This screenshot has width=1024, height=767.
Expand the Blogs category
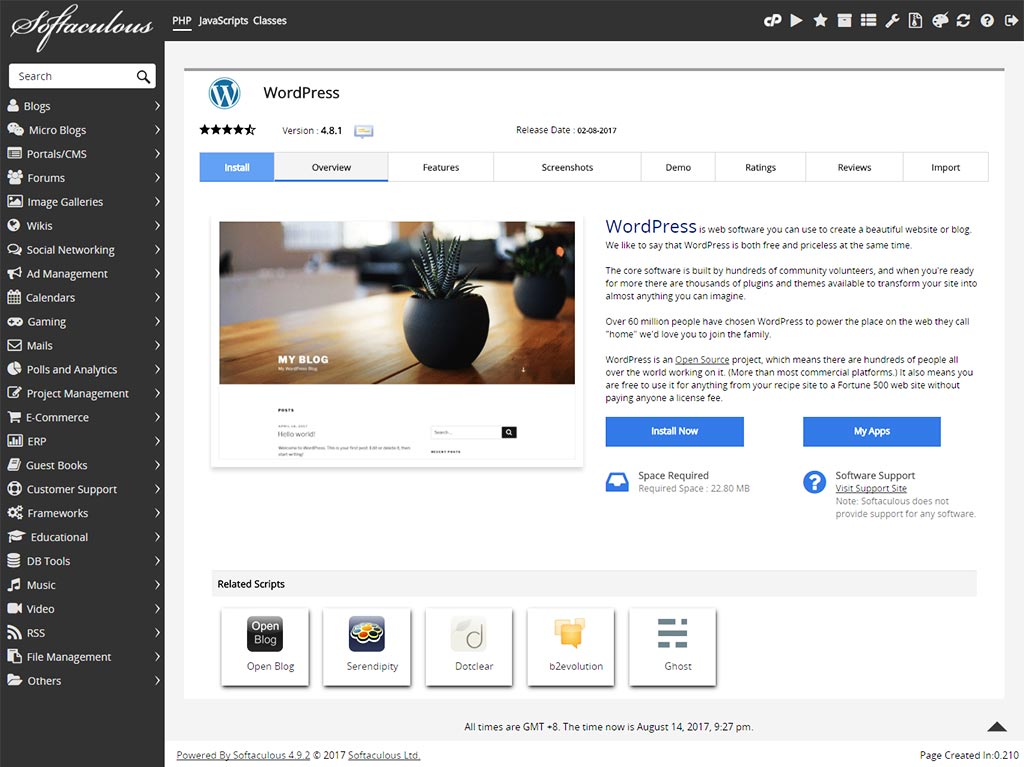82,106
